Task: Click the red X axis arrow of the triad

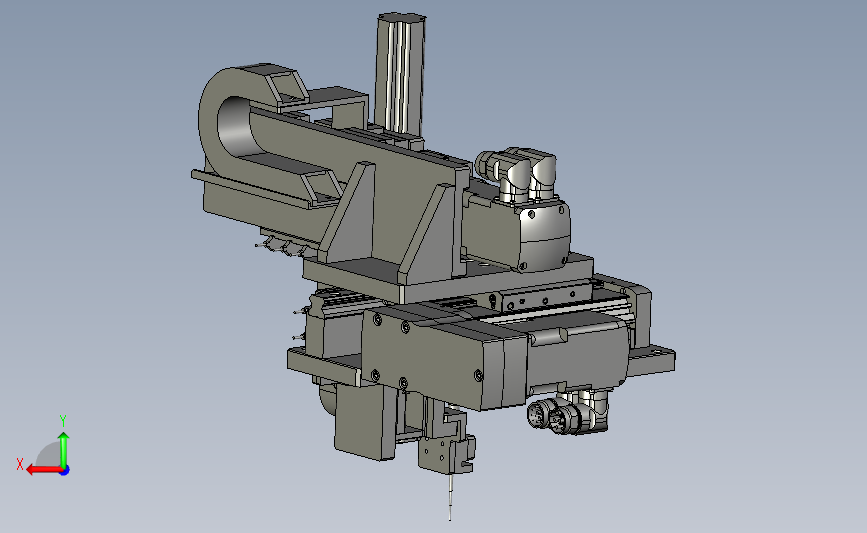Action: pos(43,470)
